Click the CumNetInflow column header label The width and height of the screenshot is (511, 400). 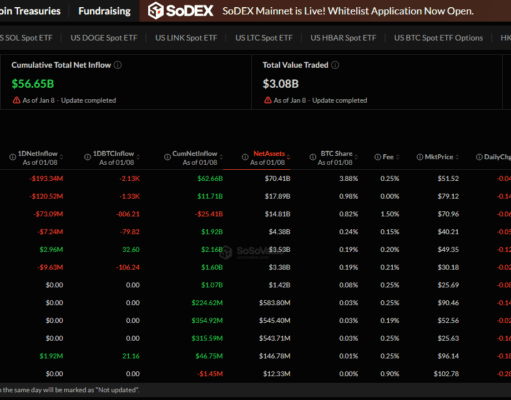click(x=195, y=154)
